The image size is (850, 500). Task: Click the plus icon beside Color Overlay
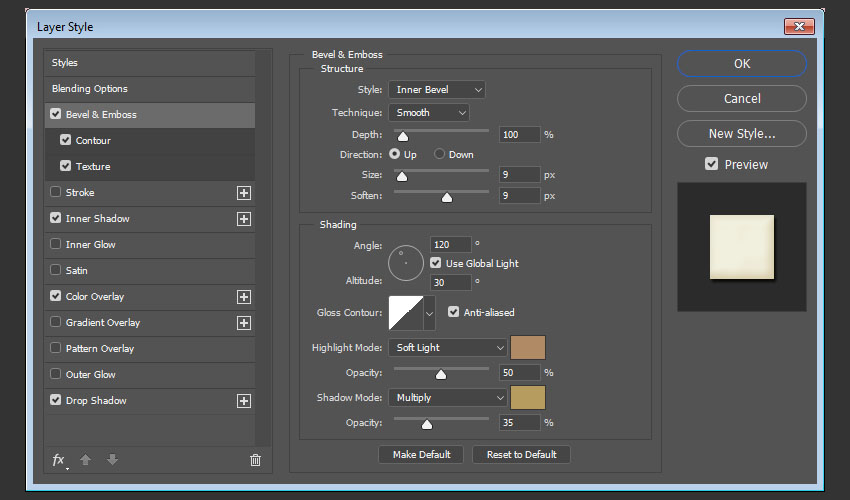tap(243, 297)
